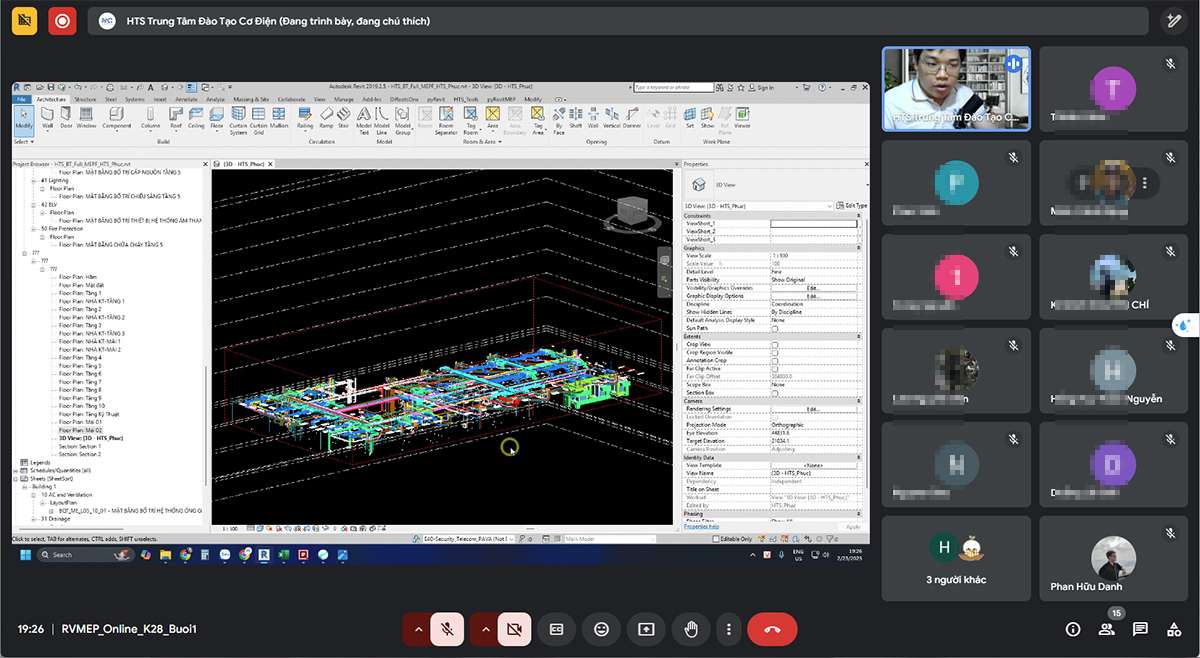Click the Component tool icon
The image size is (1200, 658).
117,119
